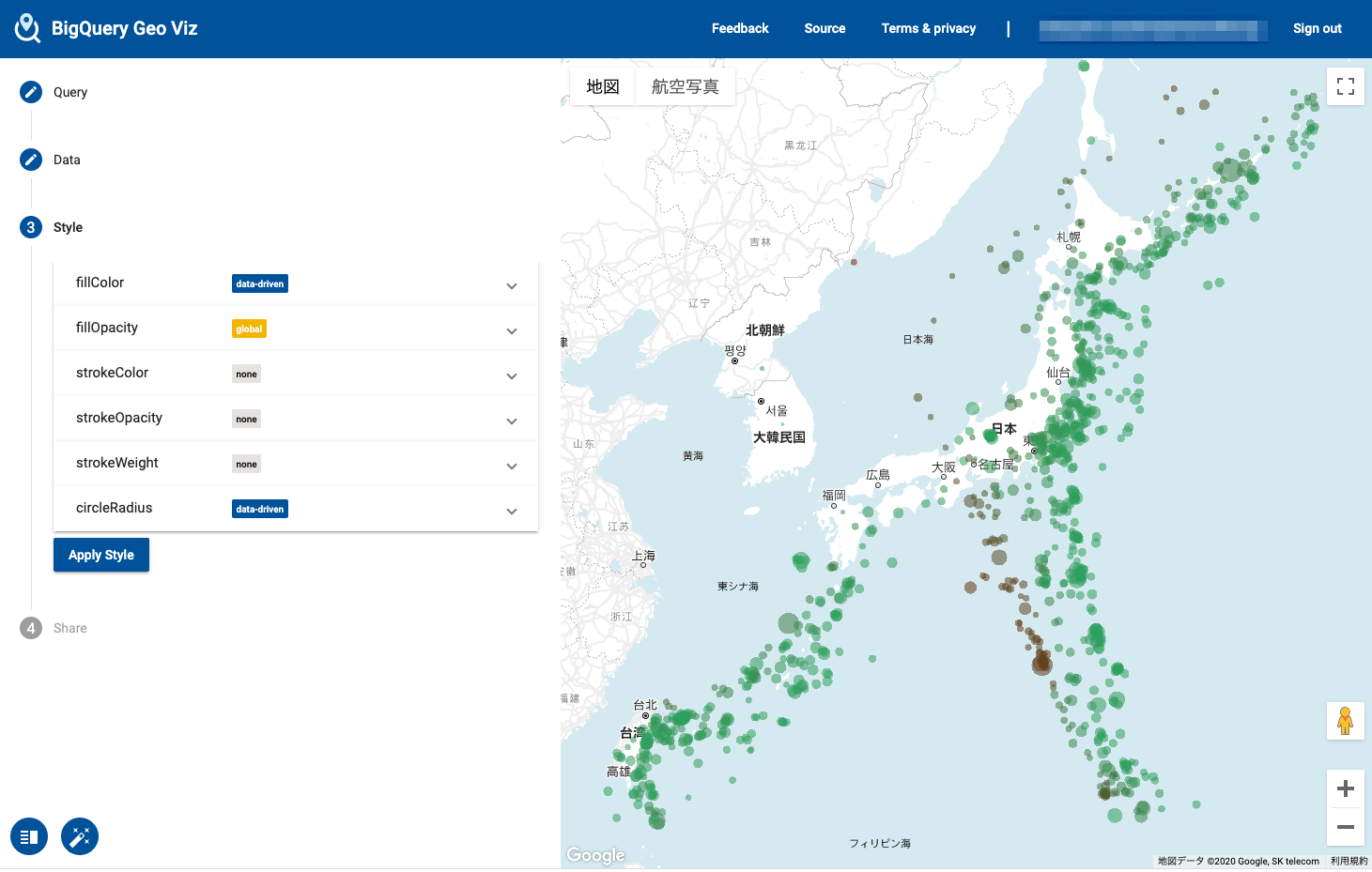Open the Query step pencil icon
Screen dimensions: 1372x872
[30, 91]
